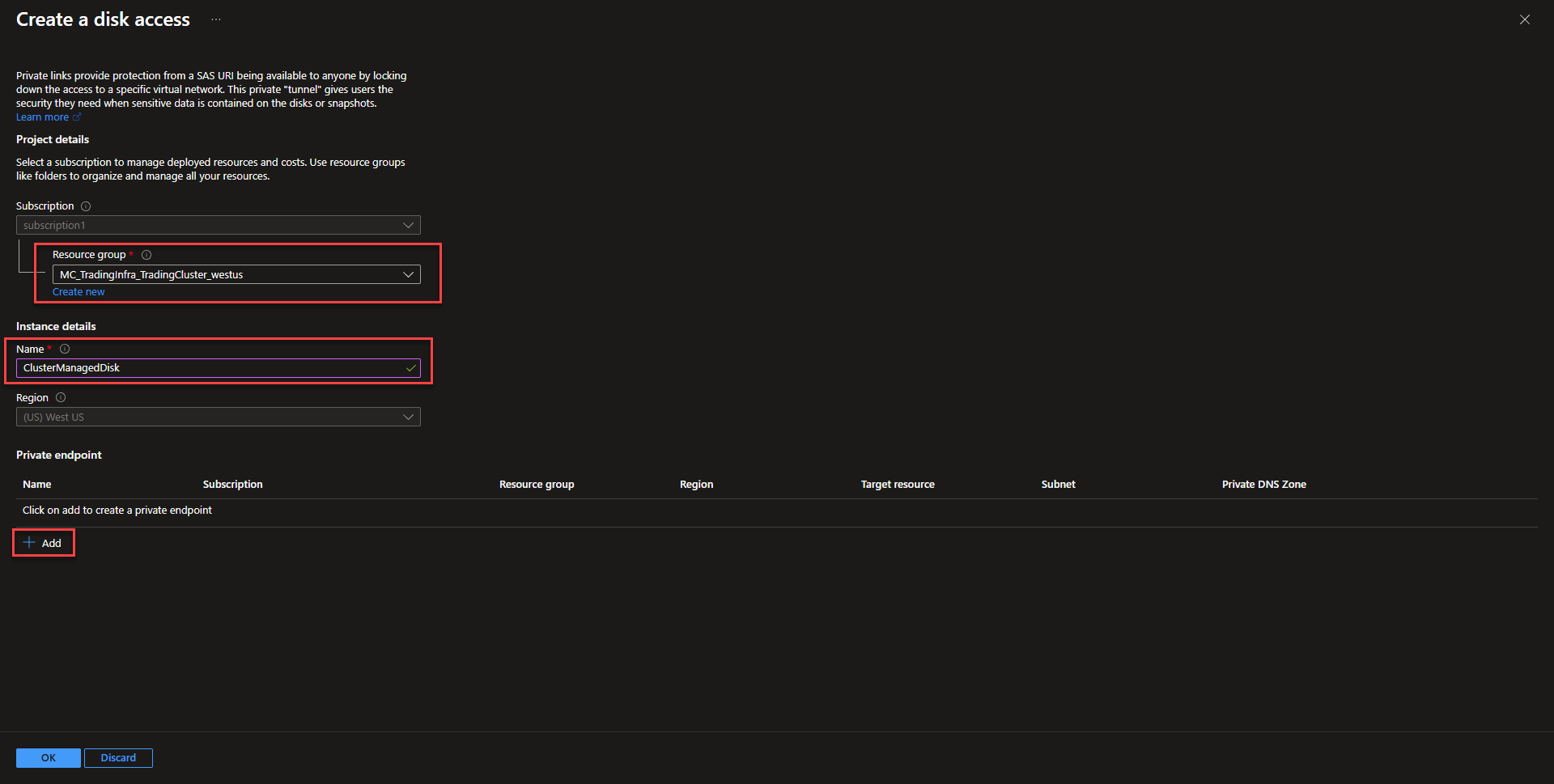Open the ellipsis menu beside the page title
Viewport: 1554px width, 784px height.
tap(216, 19)
